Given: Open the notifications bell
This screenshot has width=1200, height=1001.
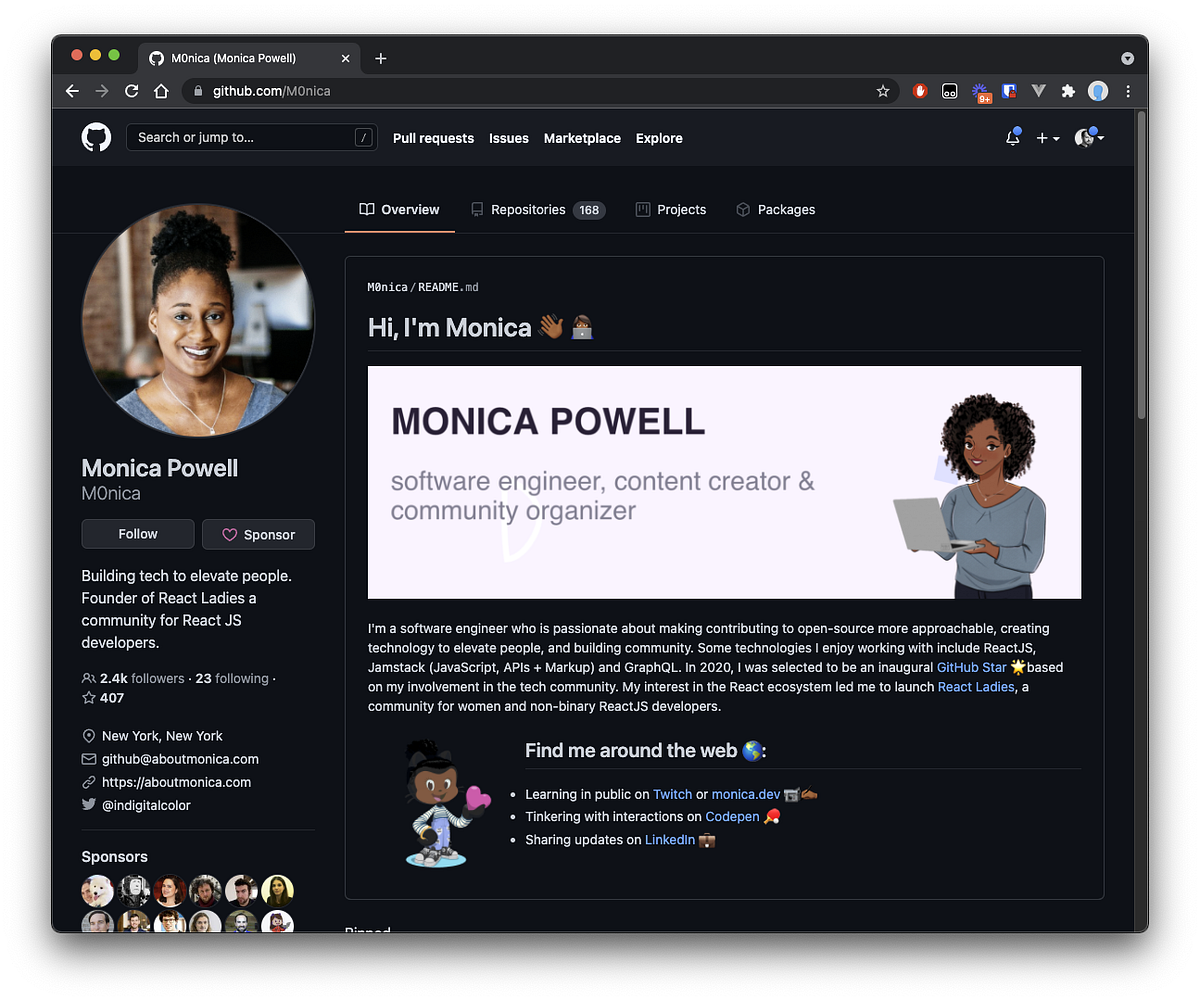Looking at the screenshot, I should click(x=1013, y=138).
